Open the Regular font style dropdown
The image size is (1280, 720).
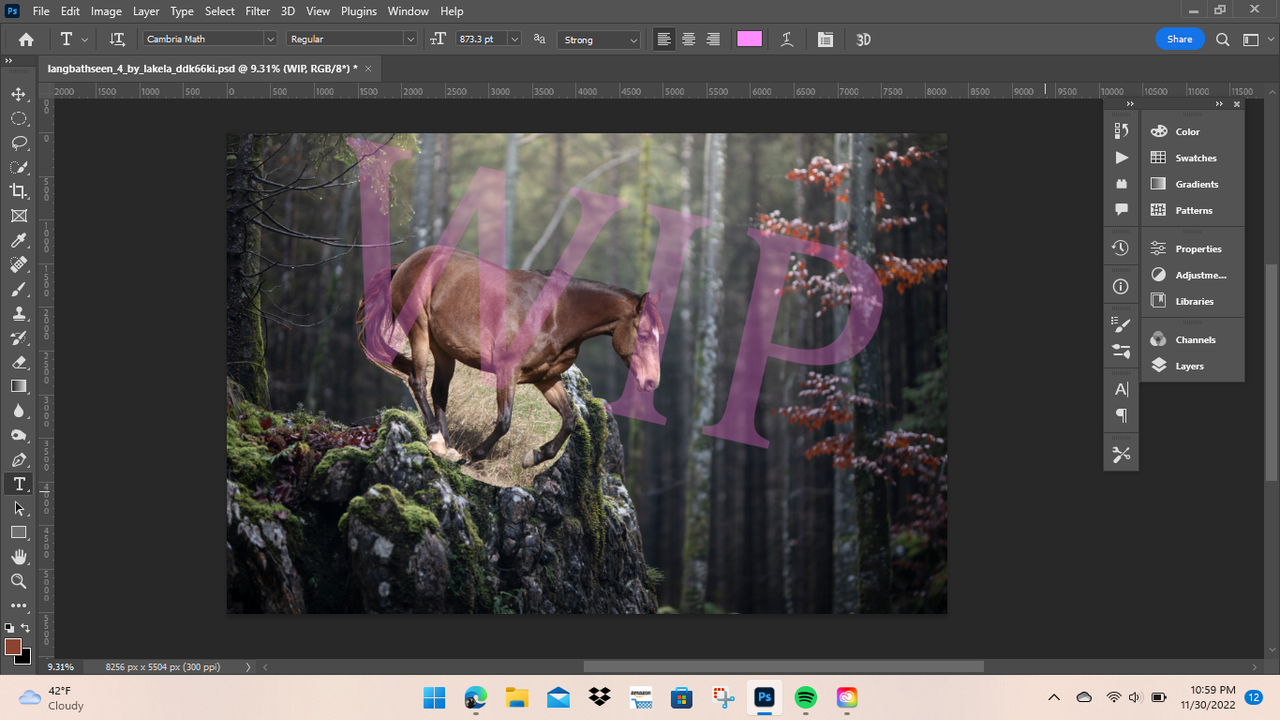410,39
